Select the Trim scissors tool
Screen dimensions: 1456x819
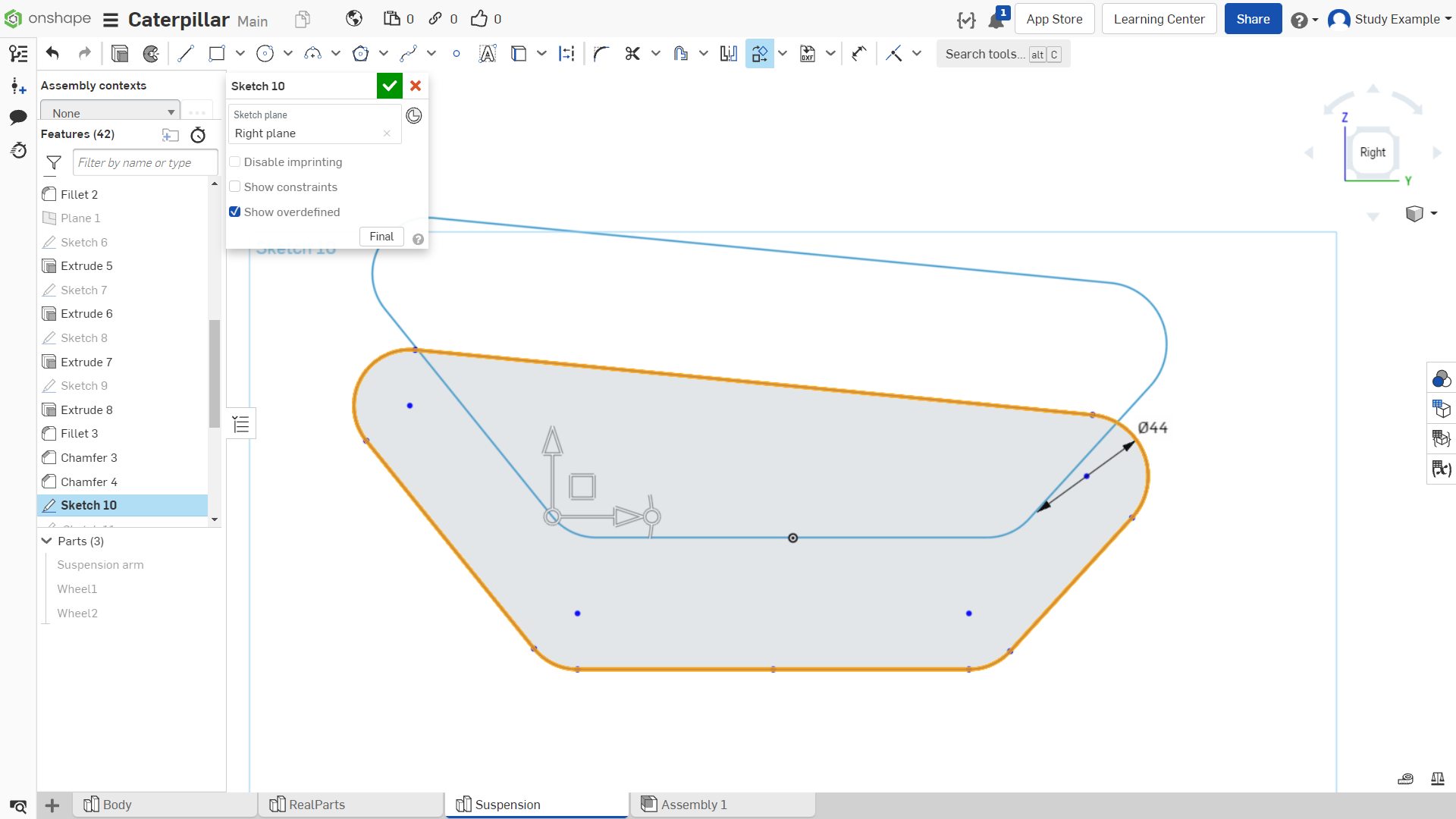click(632, 54)
